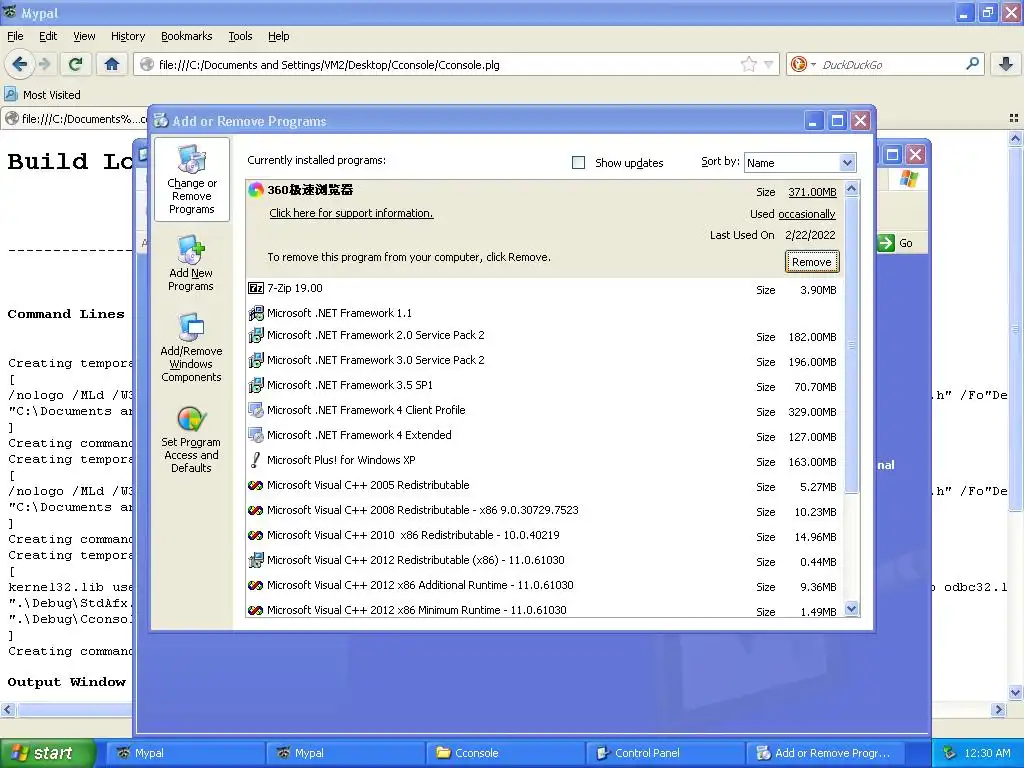The width and height of the screenshot is (1024, 768).
Task: Click the program list vertical scrollbar thumb
Action: point(852,345)
